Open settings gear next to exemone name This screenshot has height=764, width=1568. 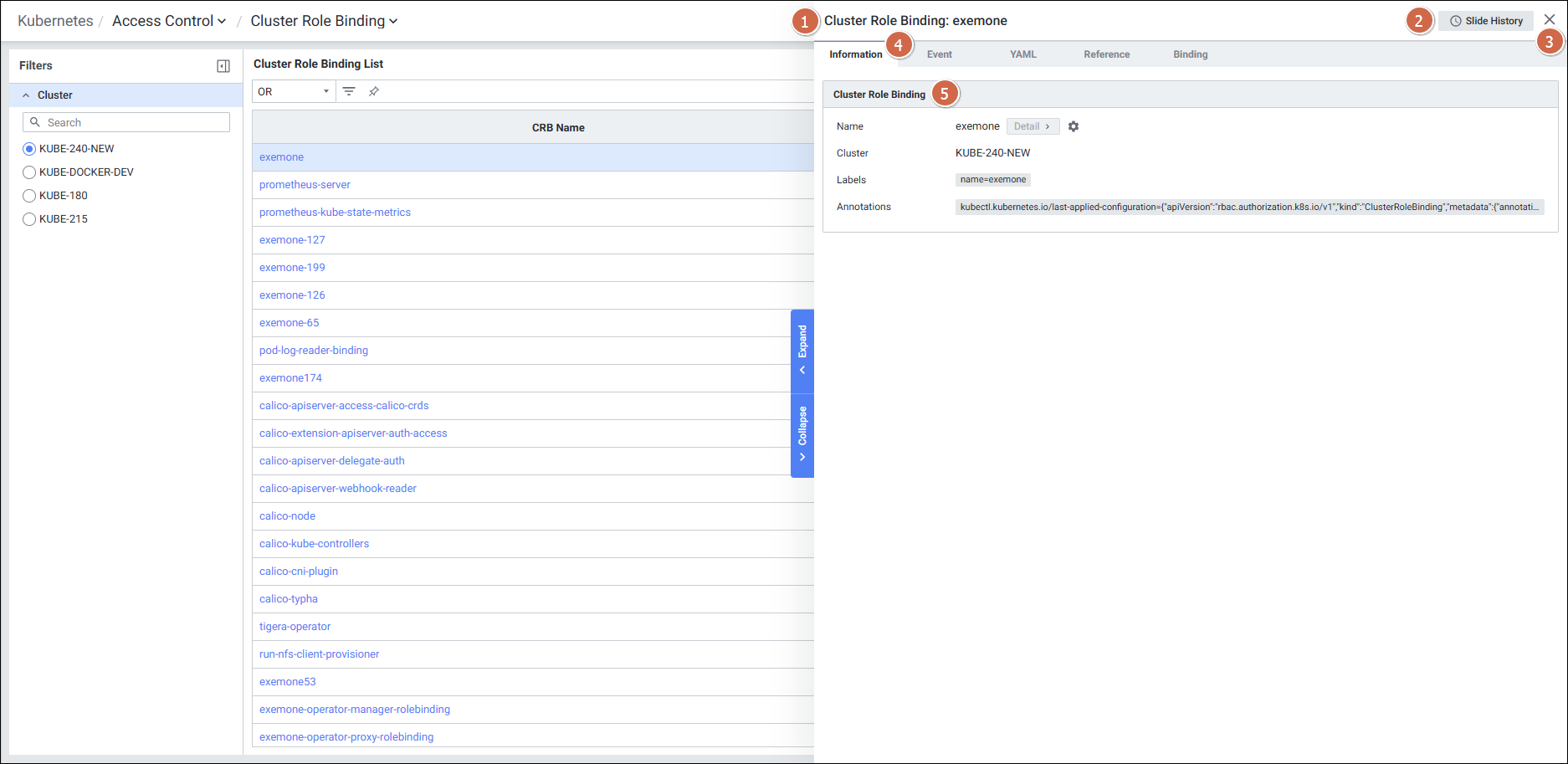(1074, 126)
